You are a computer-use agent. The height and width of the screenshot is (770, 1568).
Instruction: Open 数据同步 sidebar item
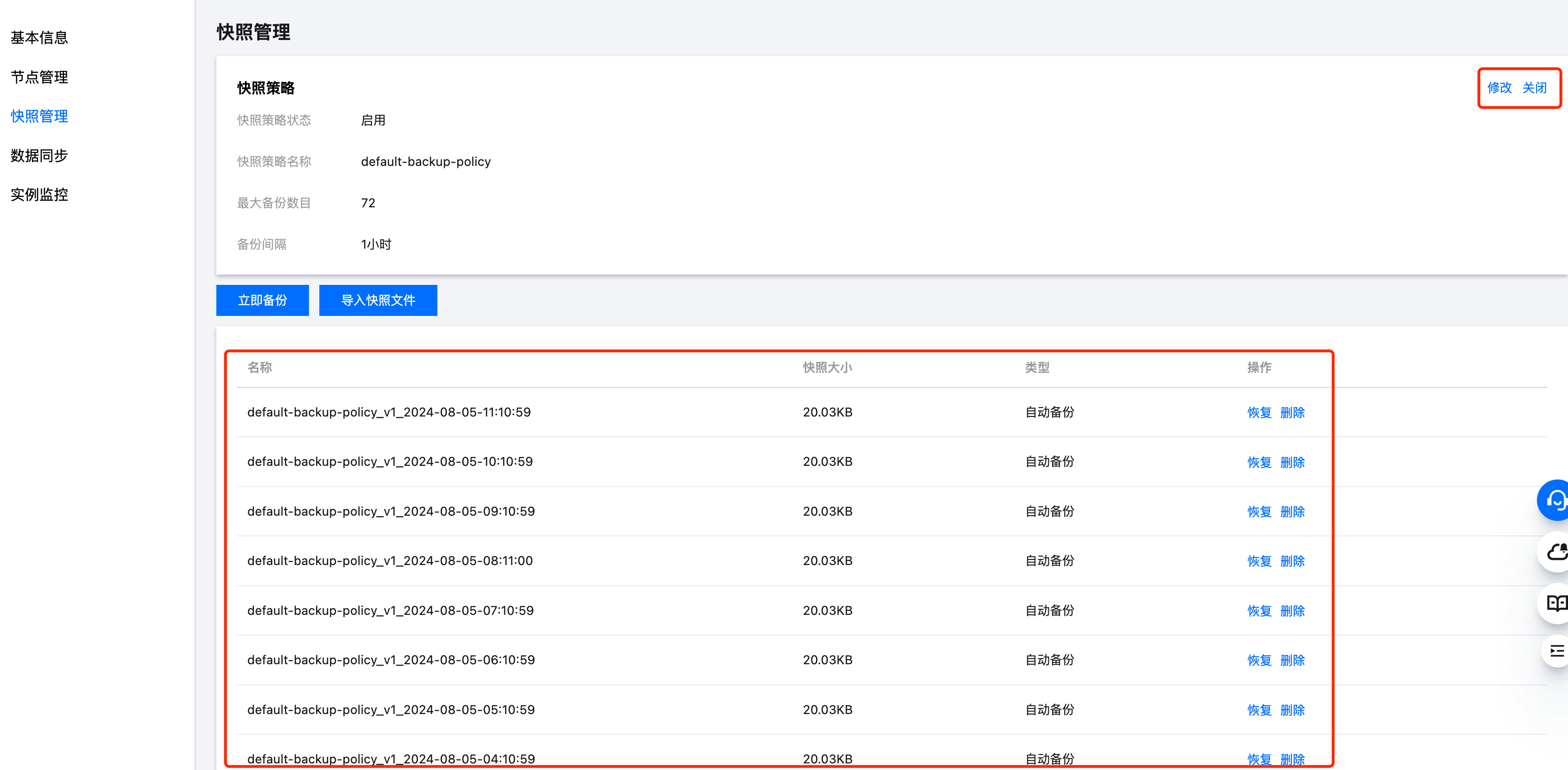(x=39, y=156)
